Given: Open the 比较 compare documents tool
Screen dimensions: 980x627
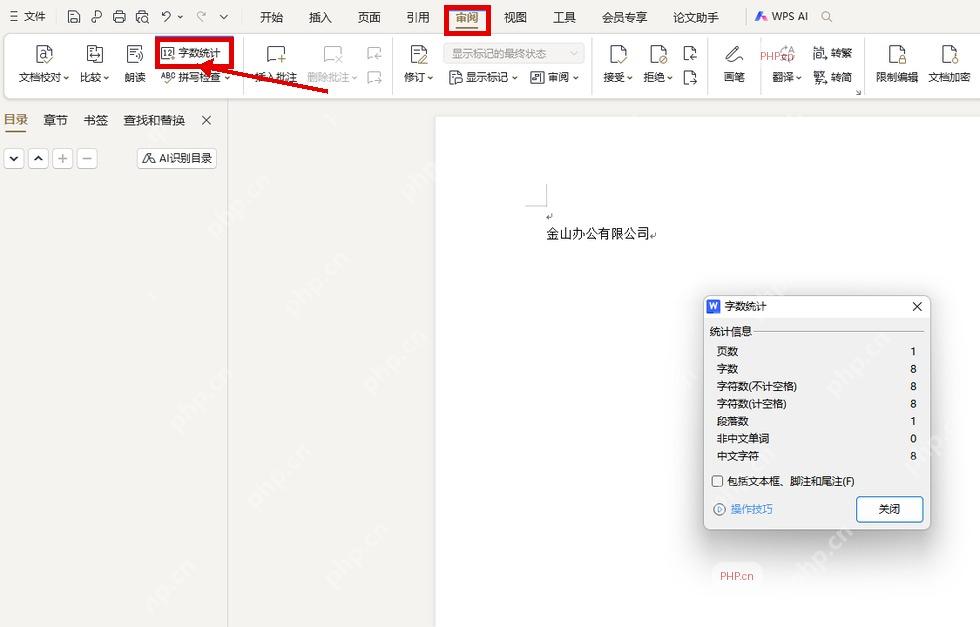Looking at the screenshot, I should [94, 63].
